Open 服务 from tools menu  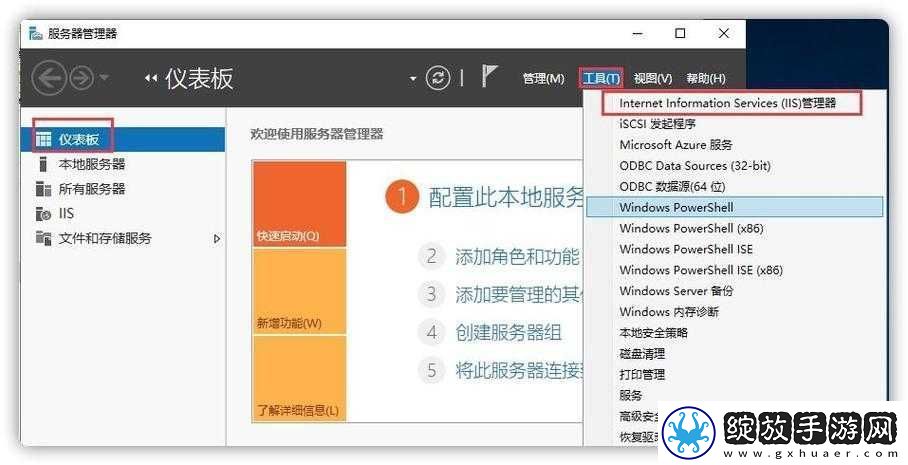(631, 395)
